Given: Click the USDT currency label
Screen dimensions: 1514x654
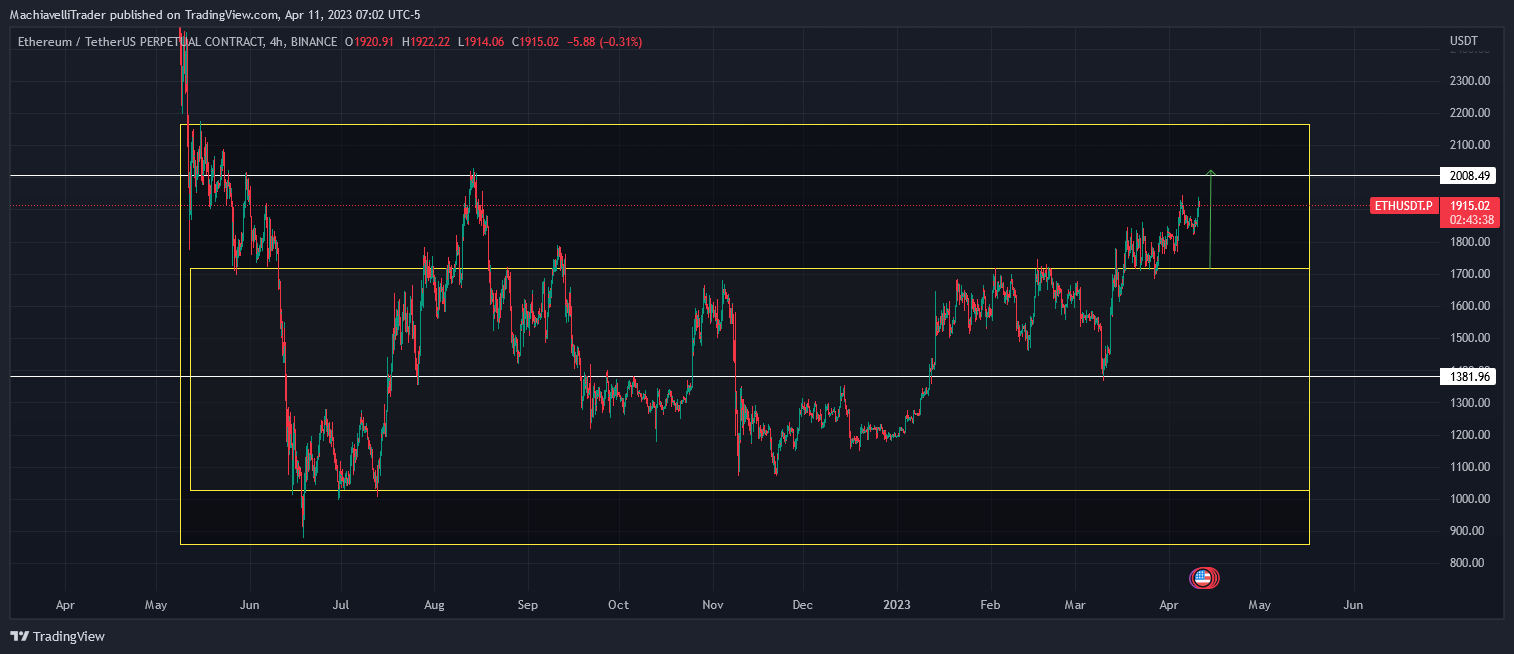Looking at the screenshot, I should click(x=1463, y=42).
